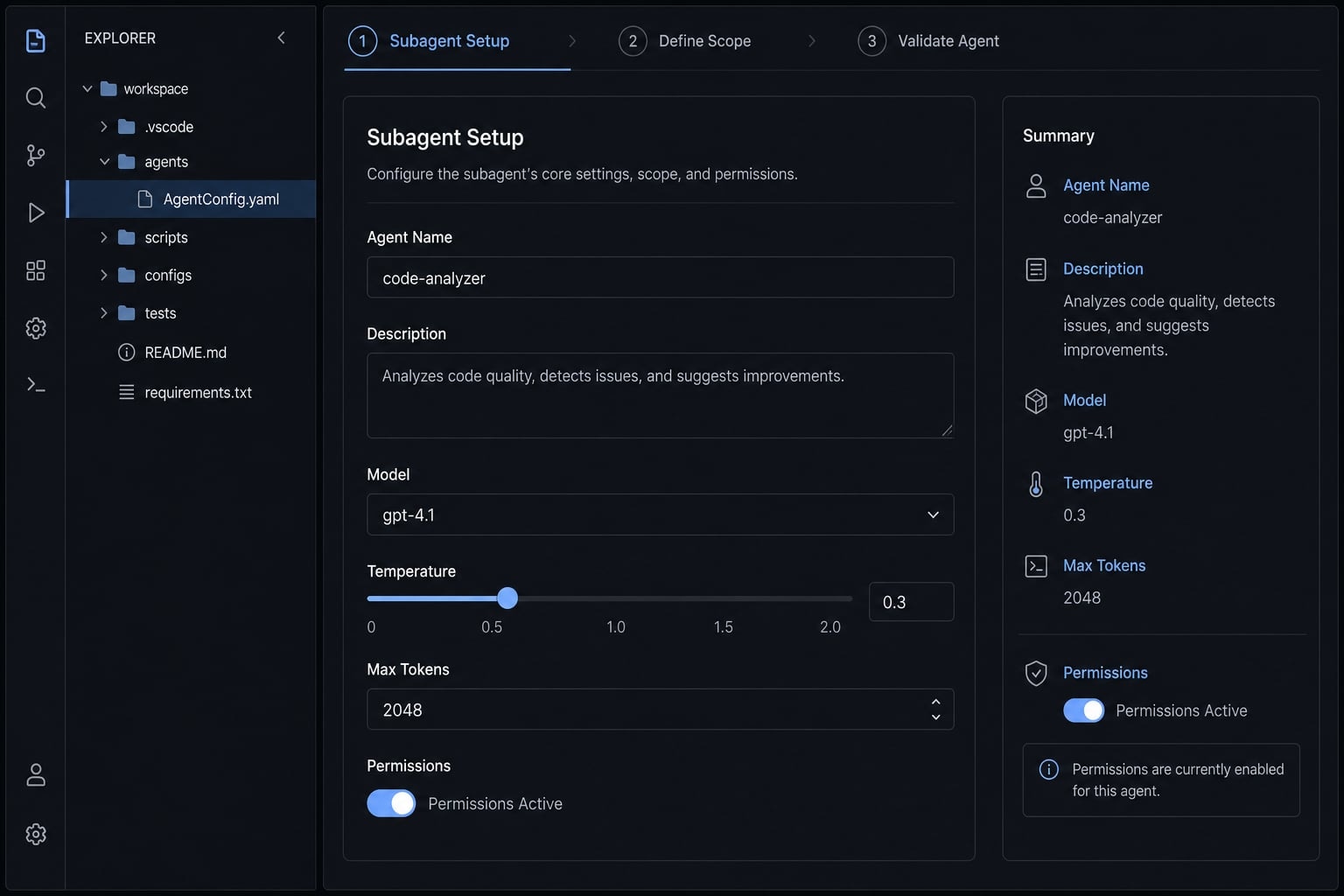Collapse the agents folder chevron
This screenshot has height=896, width=1344.
(104, 162)
